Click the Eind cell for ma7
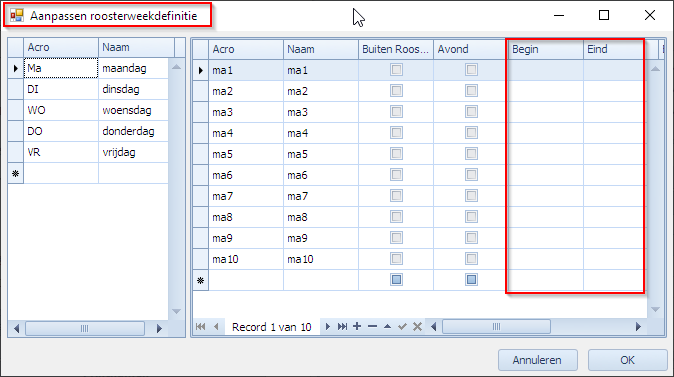 coord(615,196)
